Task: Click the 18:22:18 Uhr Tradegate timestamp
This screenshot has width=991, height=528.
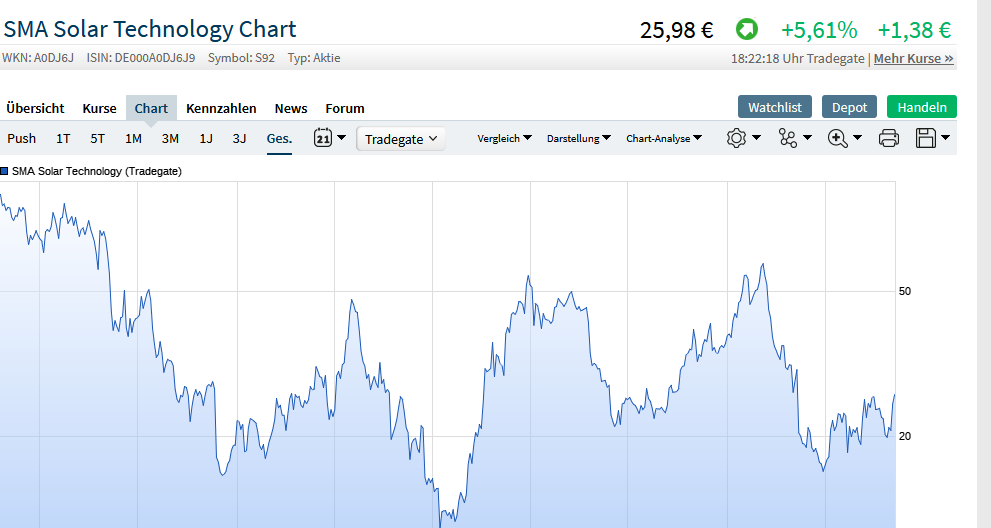Action: point(798,58)
